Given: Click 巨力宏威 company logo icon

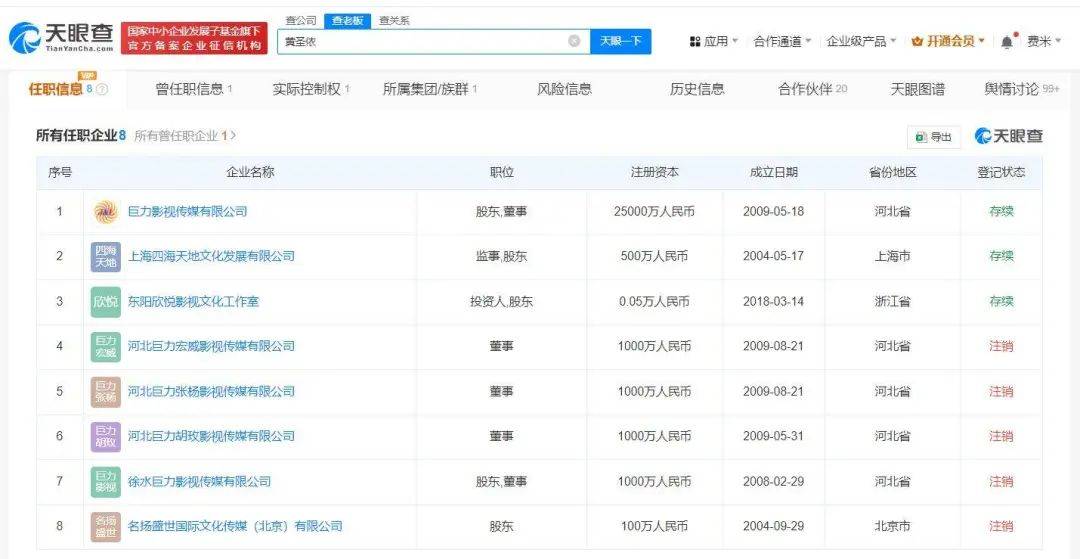Looking at the screenshot, I should pos(106,346).
